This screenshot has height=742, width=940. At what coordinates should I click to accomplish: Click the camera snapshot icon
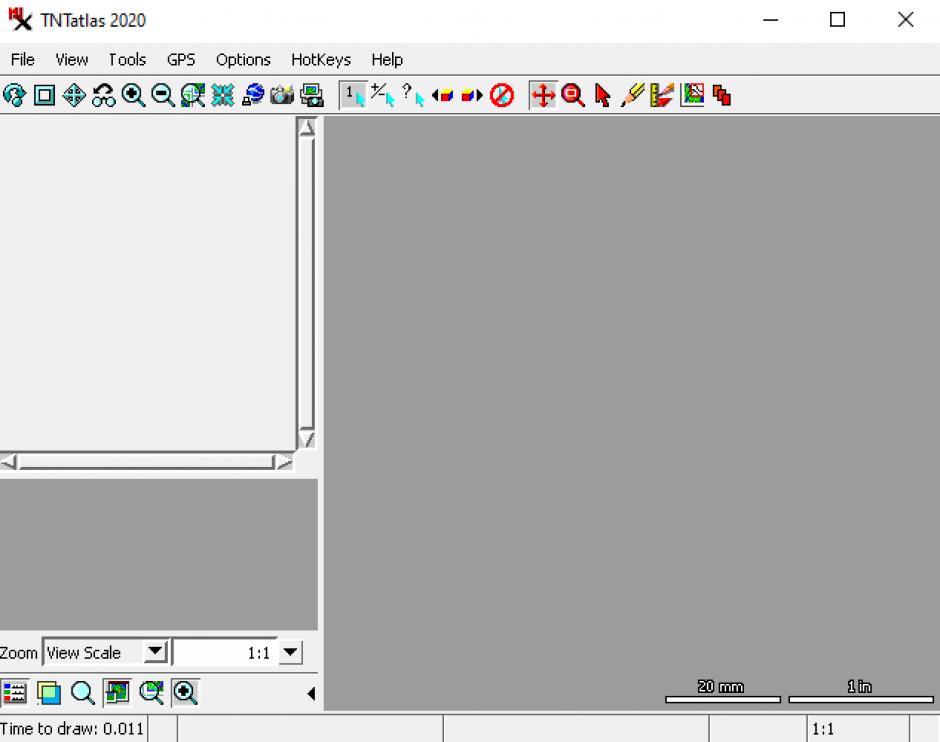282,95
